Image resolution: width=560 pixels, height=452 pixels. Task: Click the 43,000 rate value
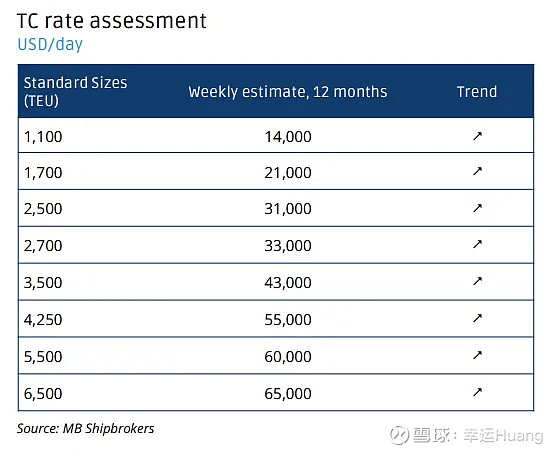[x=288, y=283]
